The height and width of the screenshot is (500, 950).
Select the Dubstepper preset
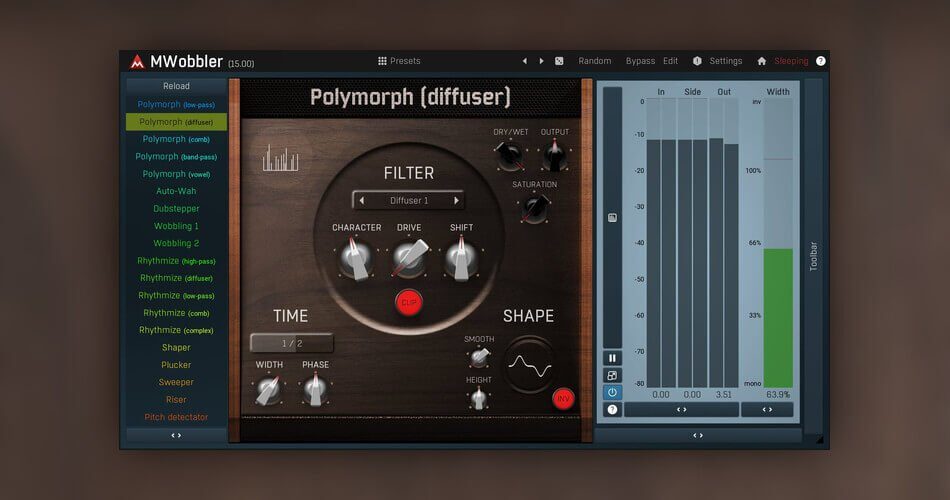point(176,209)
